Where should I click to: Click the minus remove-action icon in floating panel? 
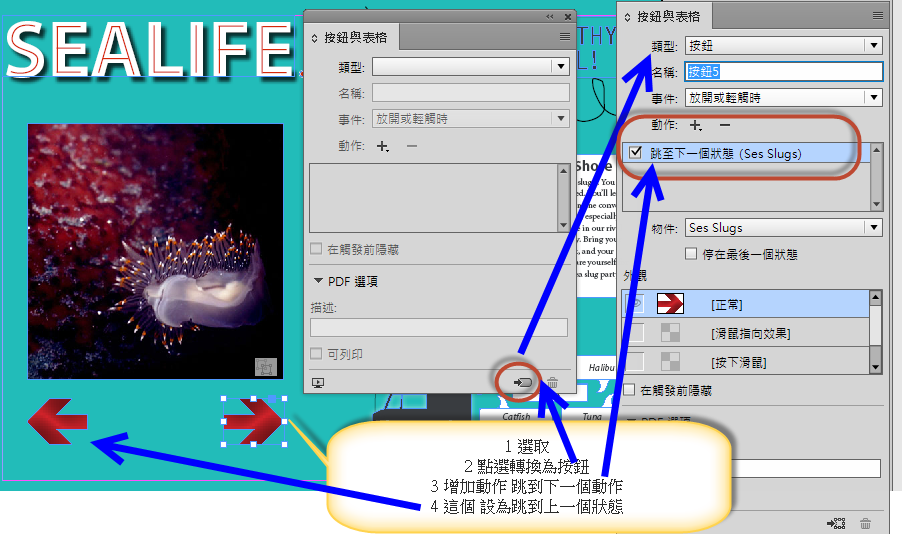(x=411, y=146)
